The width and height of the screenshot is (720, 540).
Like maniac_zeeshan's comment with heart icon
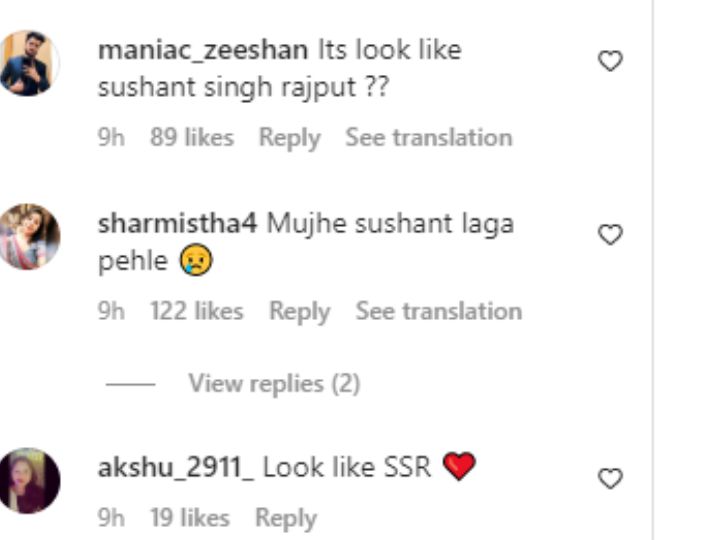coord(610,61)
